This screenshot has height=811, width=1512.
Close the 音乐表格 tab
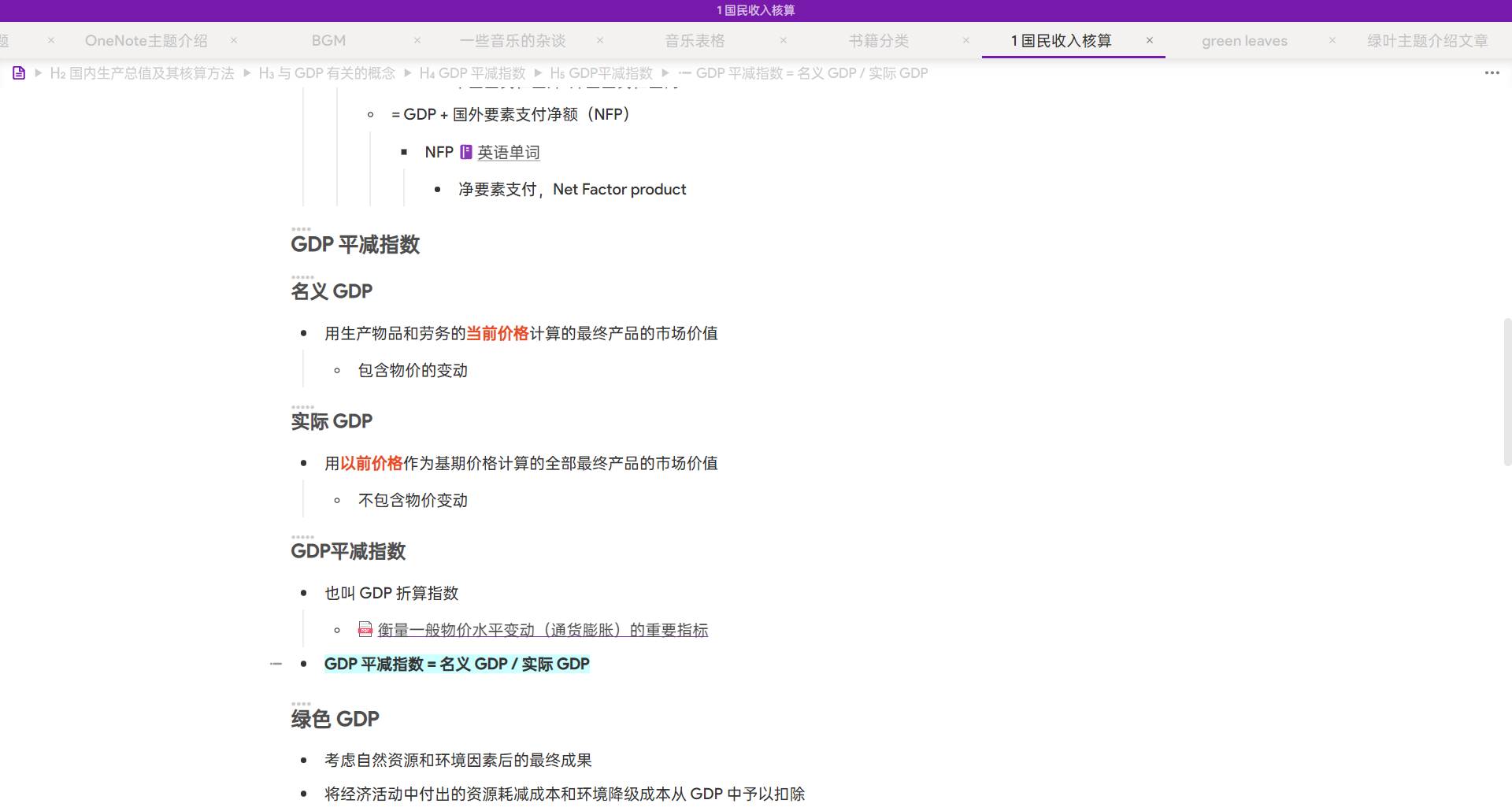pyautogui.click(x=784, y=40)
